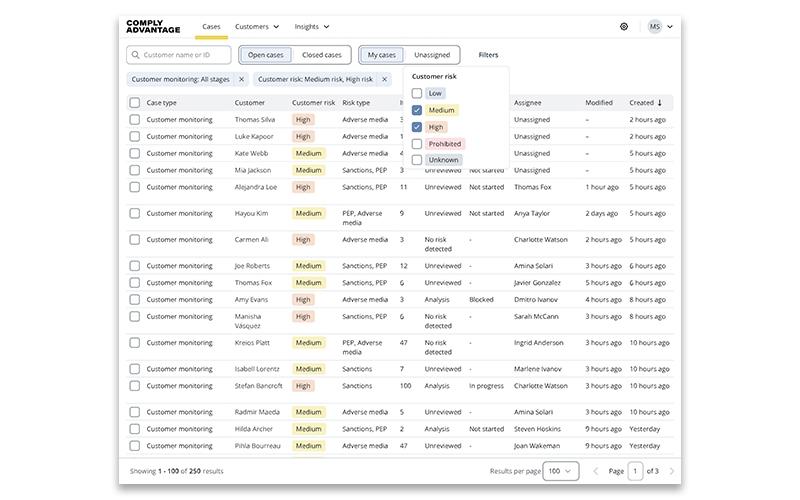800x500 pixels.
Task: Select the Stefan Bancroft case checkbox
Action: (135, 386)
